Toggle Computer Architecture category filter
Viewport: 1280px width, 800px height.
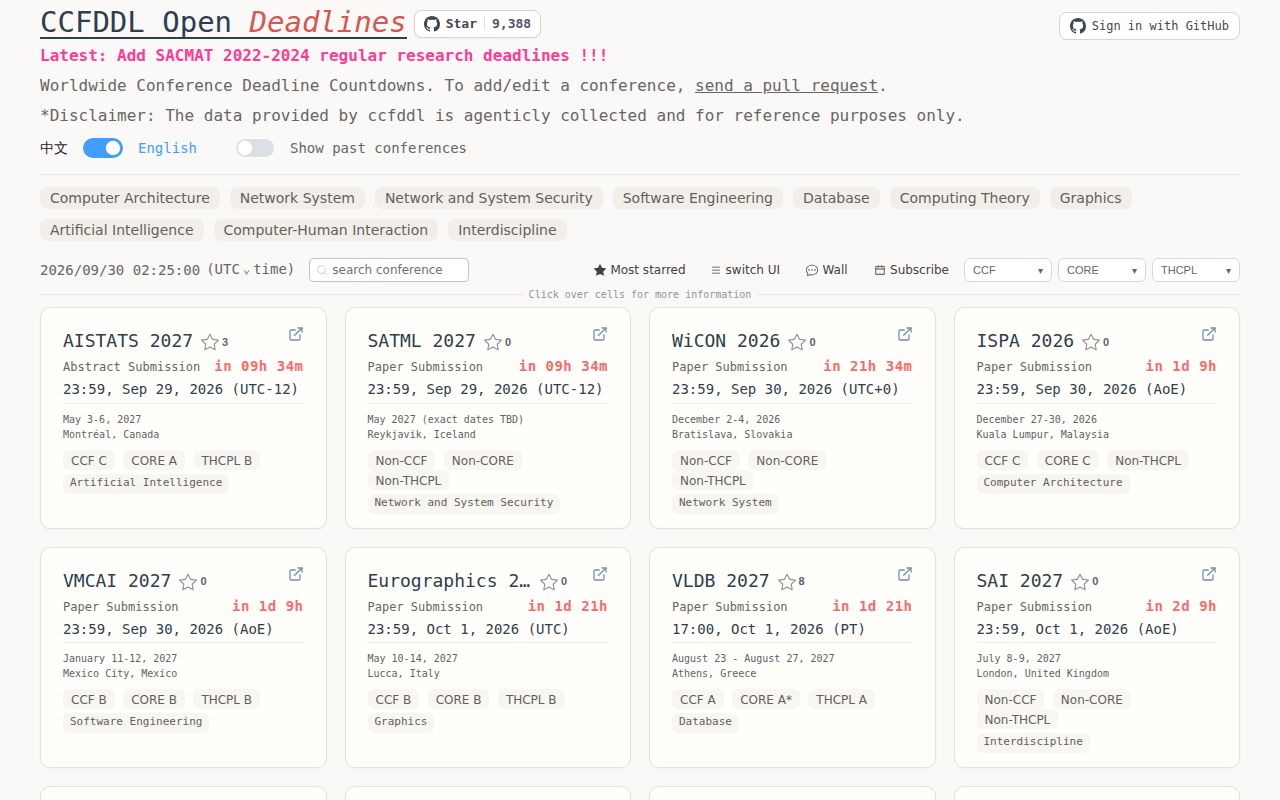tap(130, 198)
